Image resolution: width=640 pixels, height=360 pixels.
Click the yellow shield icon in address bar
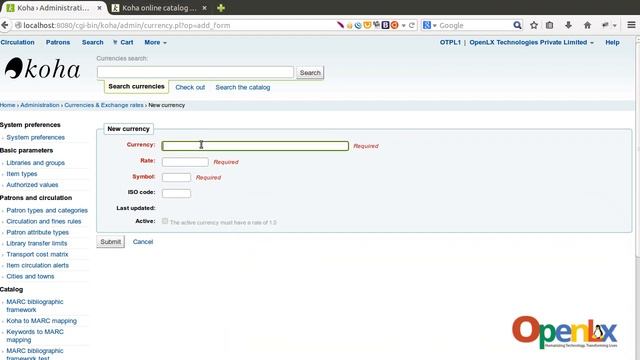click(367, 25)
